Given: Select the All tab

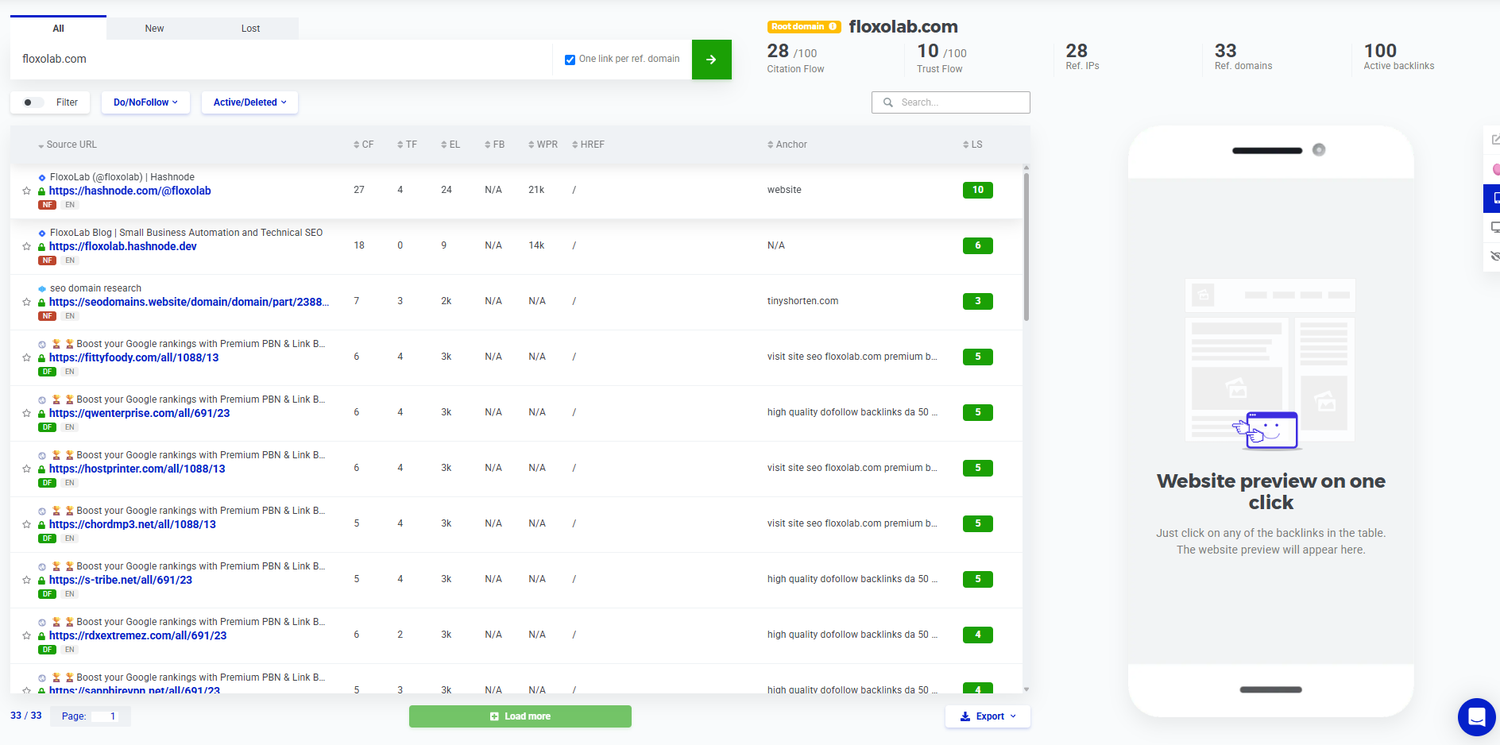Looking at the screenshot, I should coord(58,28).
